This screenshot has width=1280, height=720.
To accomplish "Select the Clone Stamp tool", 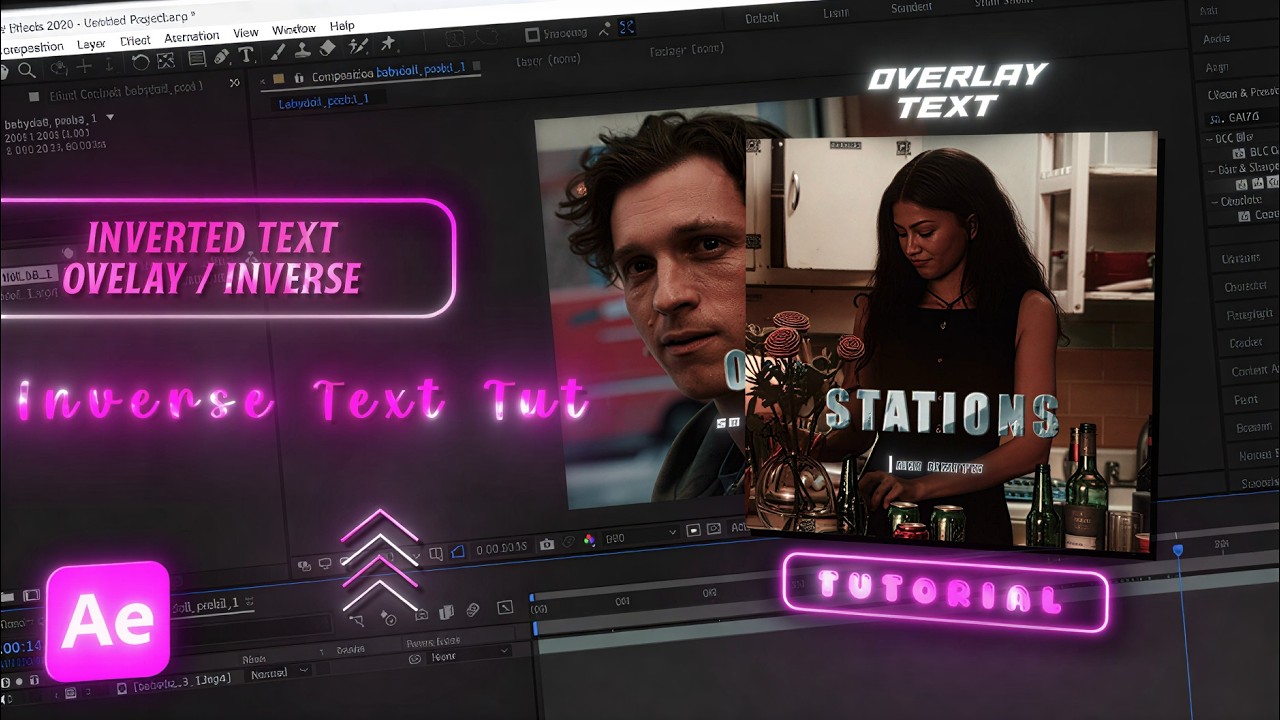I will point(304,49).
